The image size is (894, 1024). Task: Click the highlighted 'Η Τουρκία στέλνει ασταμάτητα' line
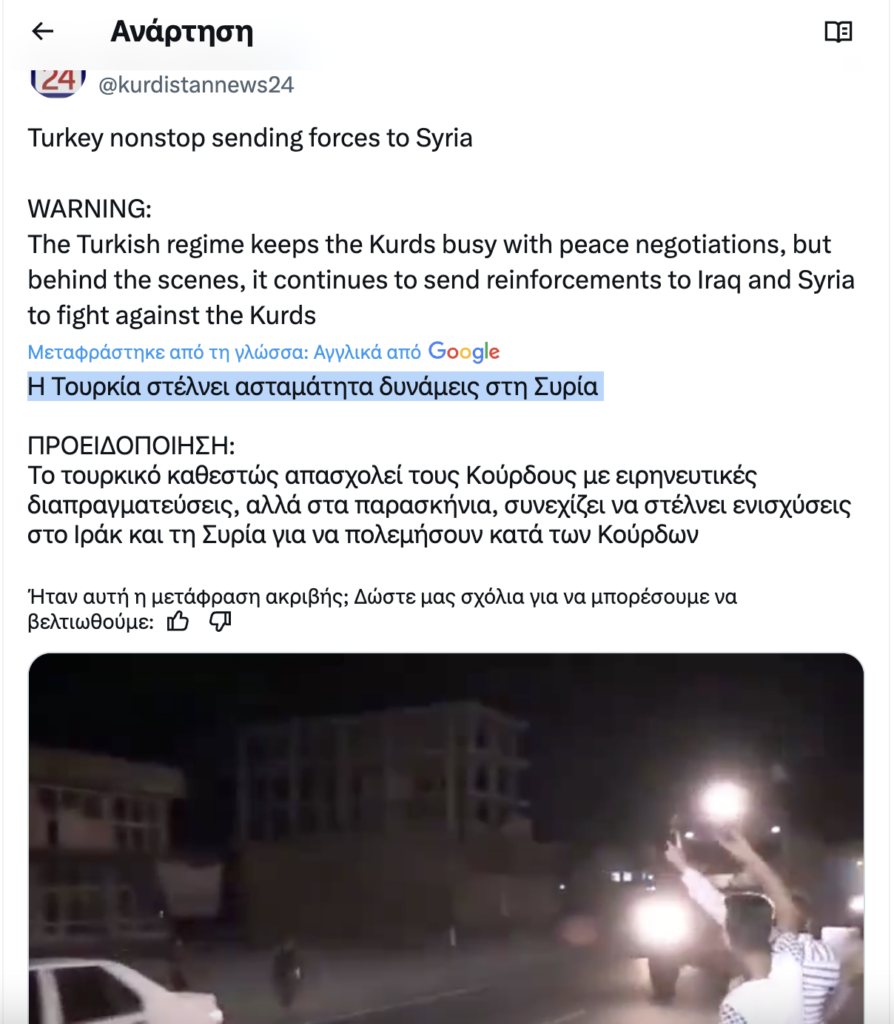click(x=315, y=387)
